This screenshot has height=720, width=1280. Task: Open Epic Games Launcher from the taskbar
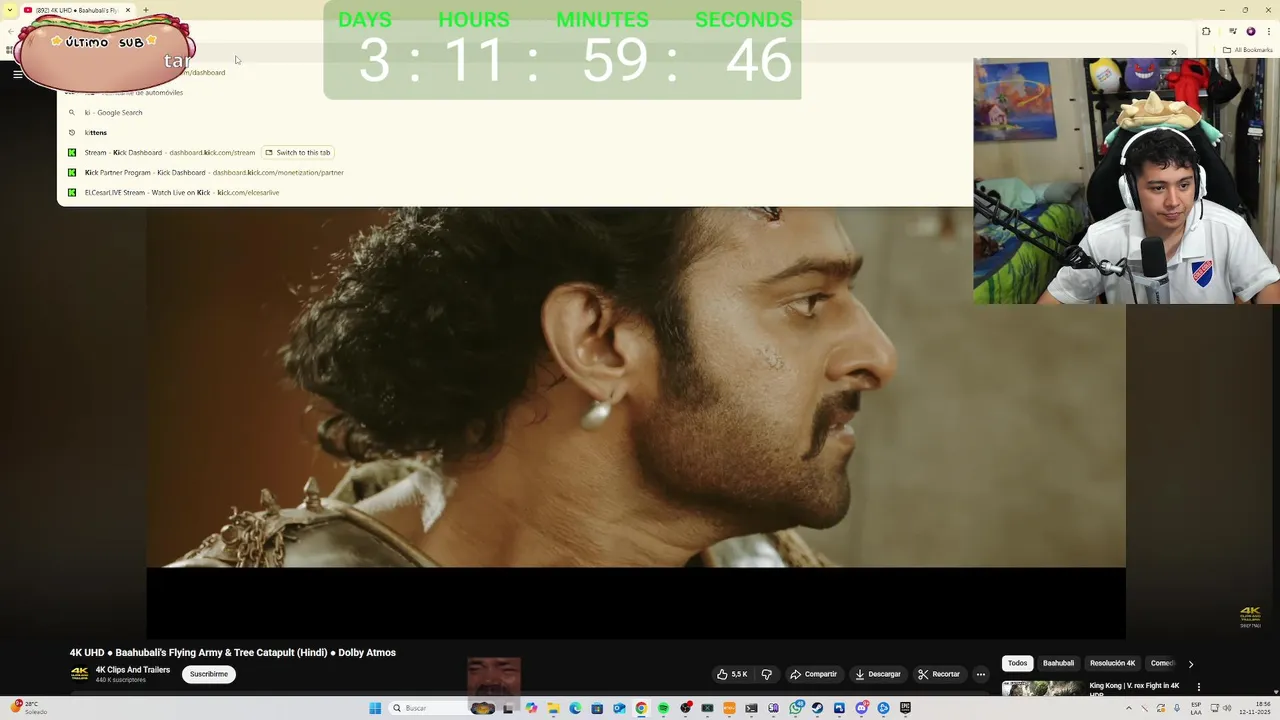[x=905, y=708]
